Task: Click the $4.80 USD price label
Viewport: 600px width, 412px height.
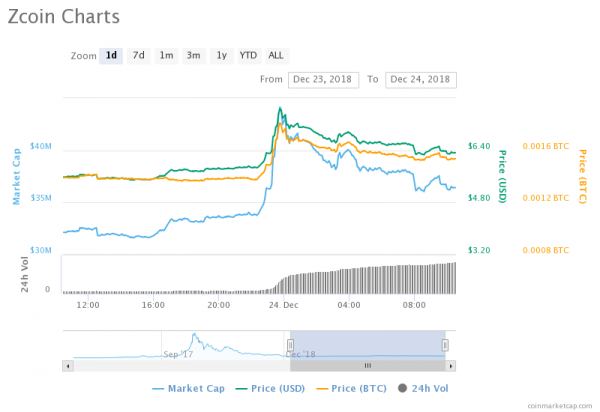Action: pyautogui.click(x=479, y=198)
